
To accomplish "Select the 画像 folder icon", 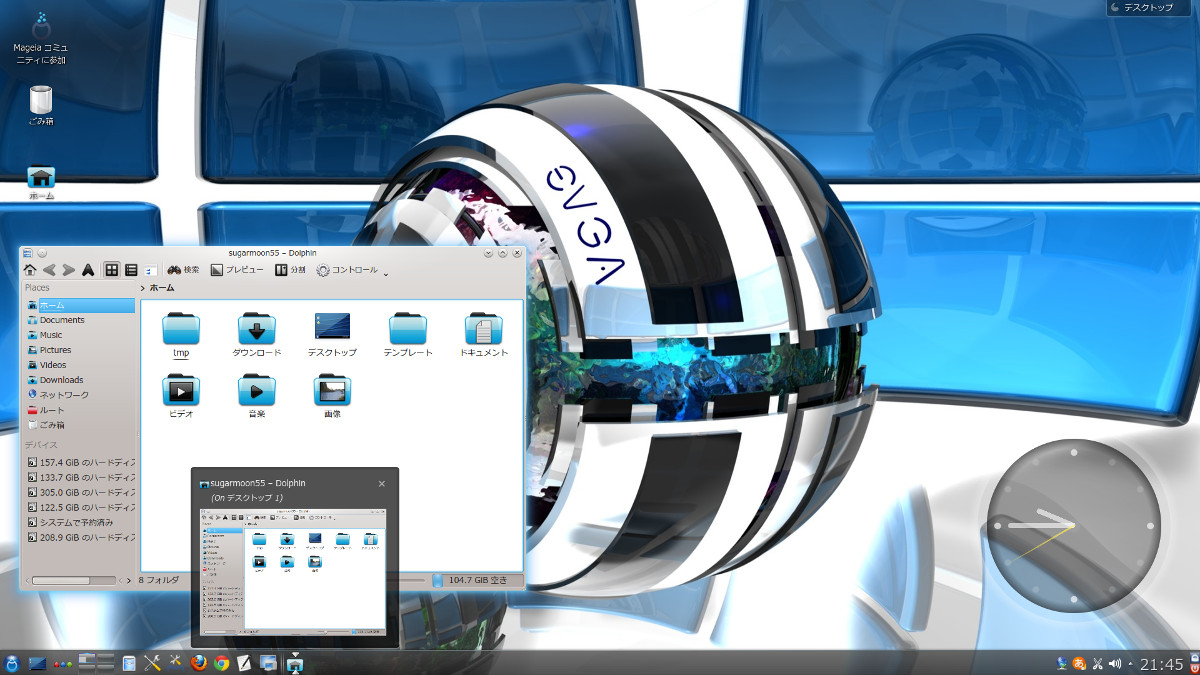I will point(332,396).
